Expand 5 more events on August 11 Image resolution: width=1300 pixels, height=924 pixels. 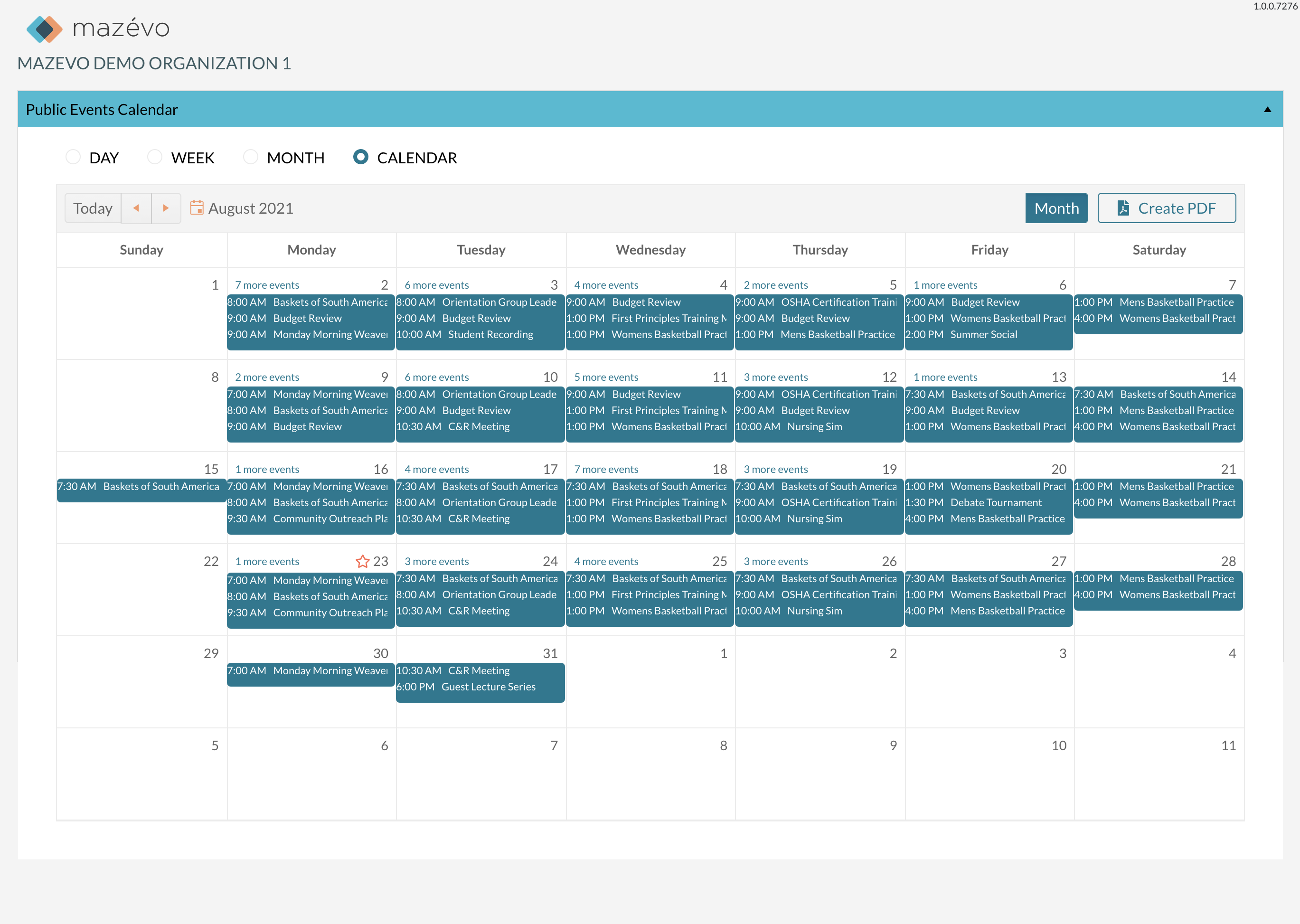(606, 377)
